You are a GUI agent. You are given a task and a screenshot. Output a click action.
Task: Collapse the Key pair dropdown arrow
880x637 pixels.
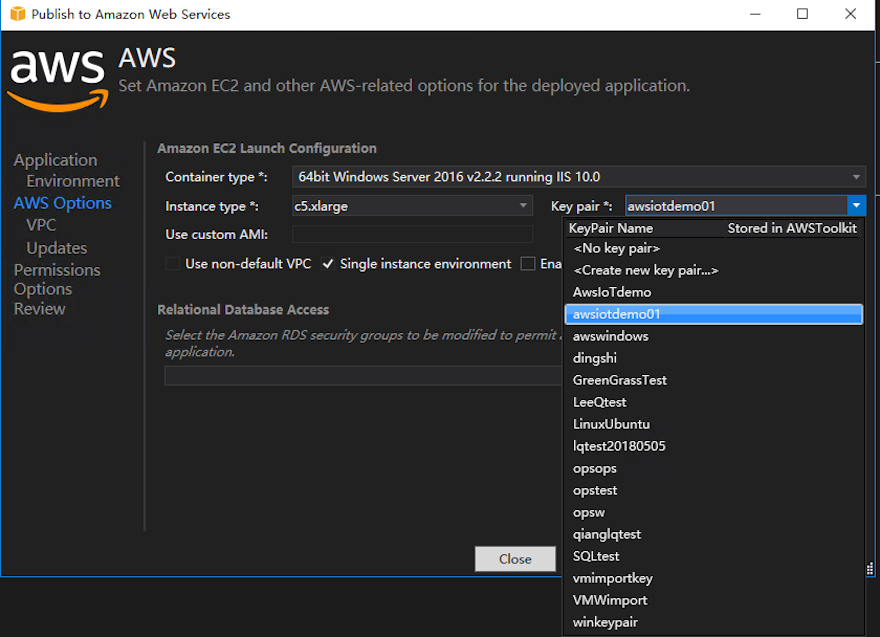tap(856, 206)
